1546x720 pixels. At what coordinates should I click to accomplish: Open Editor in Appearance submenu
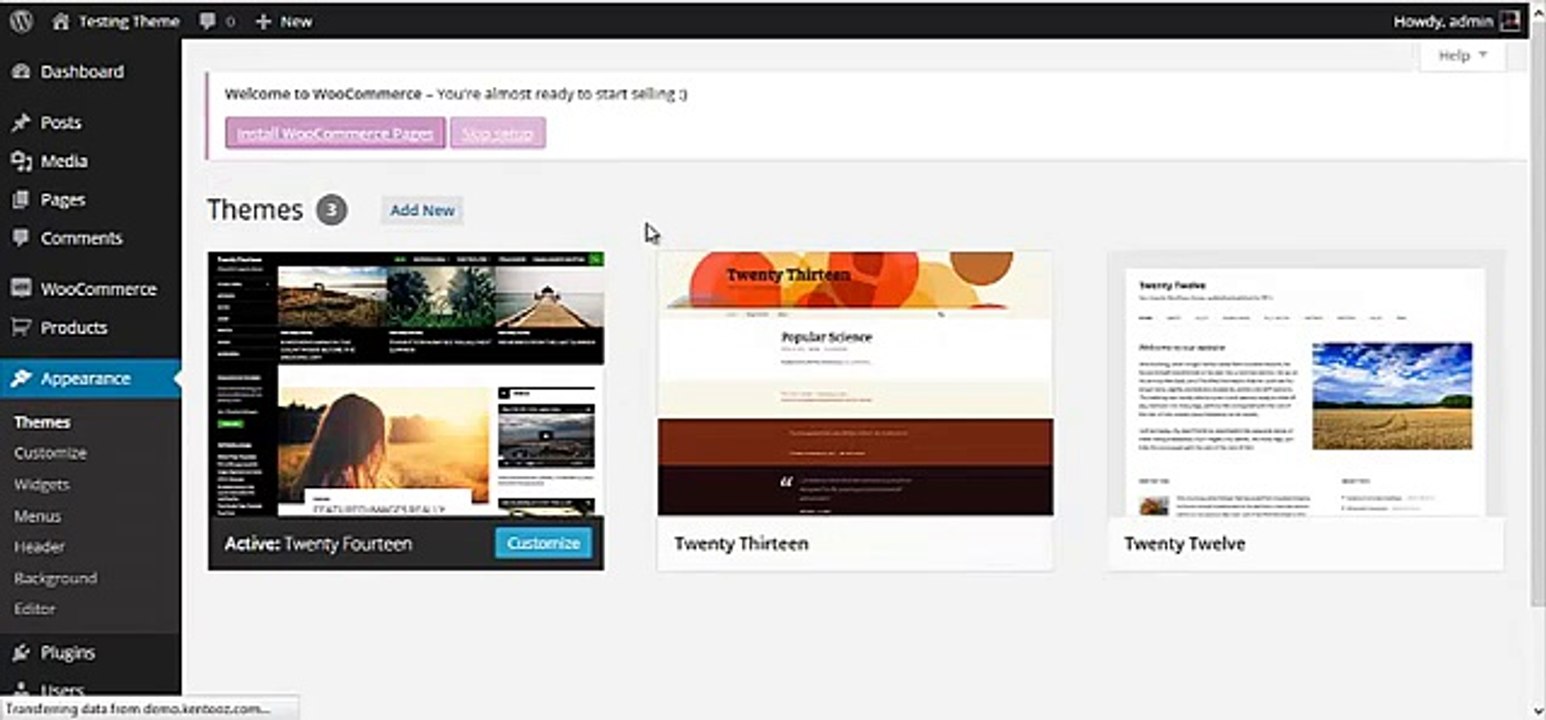pos(35,608)
